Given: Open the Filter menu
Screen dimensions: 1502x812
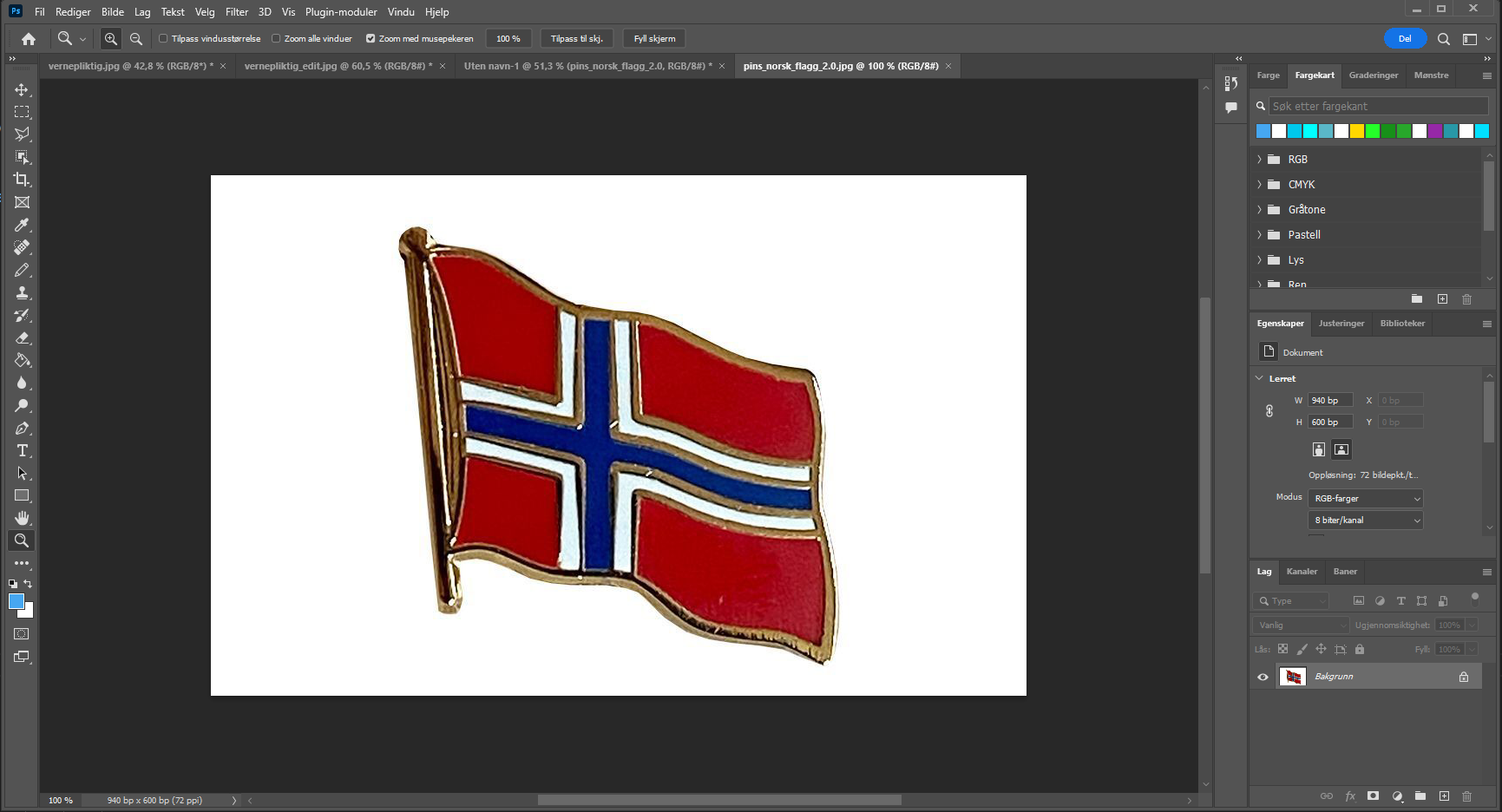Looking at the screenshot, I should [x=236, y=12].
